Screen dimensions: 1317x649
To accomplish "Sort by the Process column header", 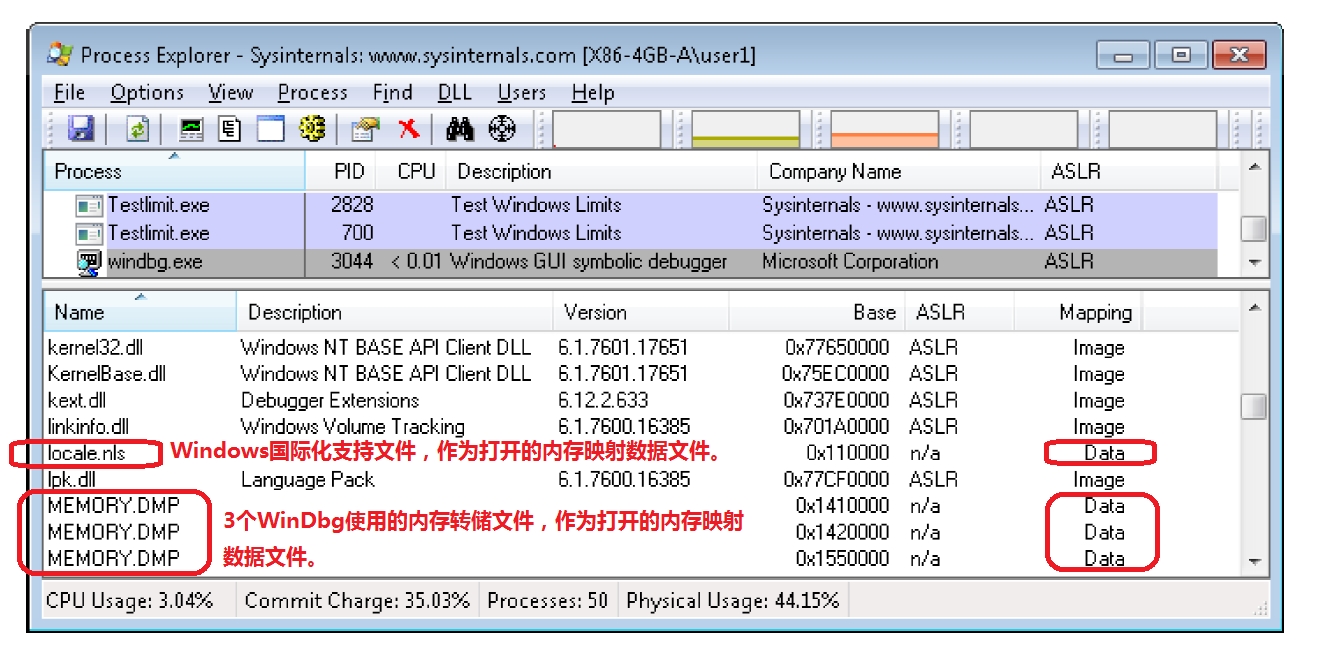I will pos(174,171).
